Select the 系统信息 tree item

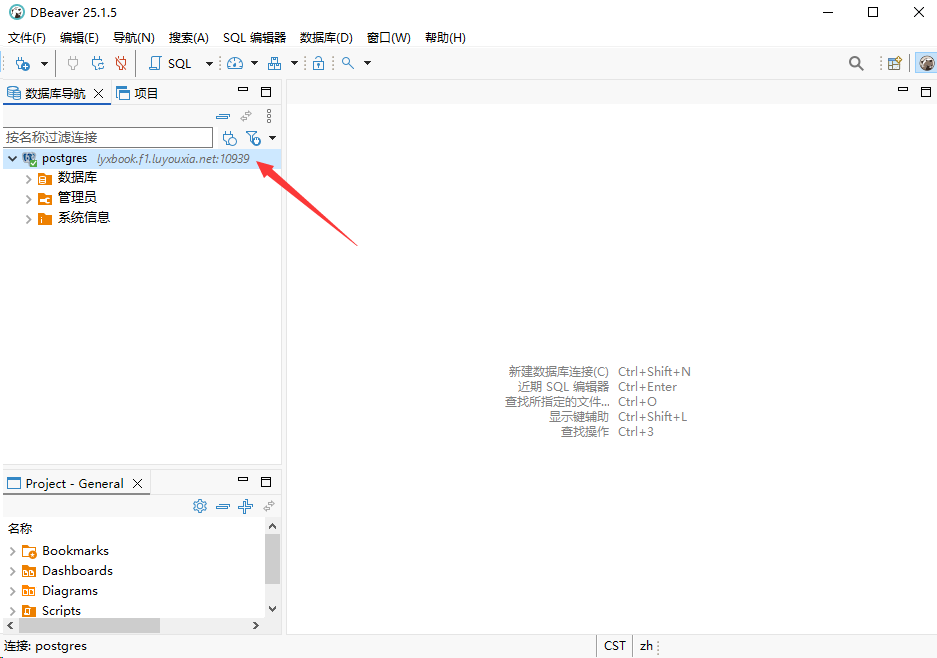click(84, 218)
